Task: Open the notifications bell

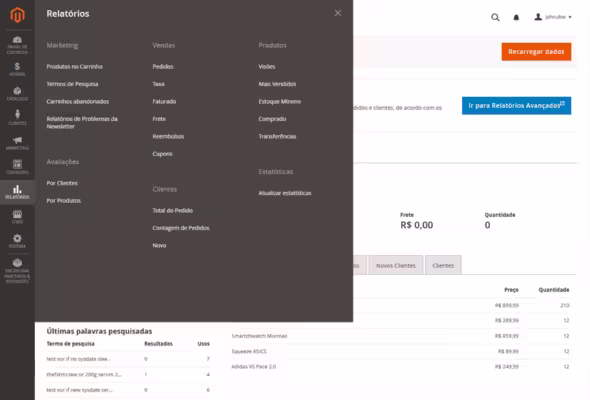Action: click(516, 17)
